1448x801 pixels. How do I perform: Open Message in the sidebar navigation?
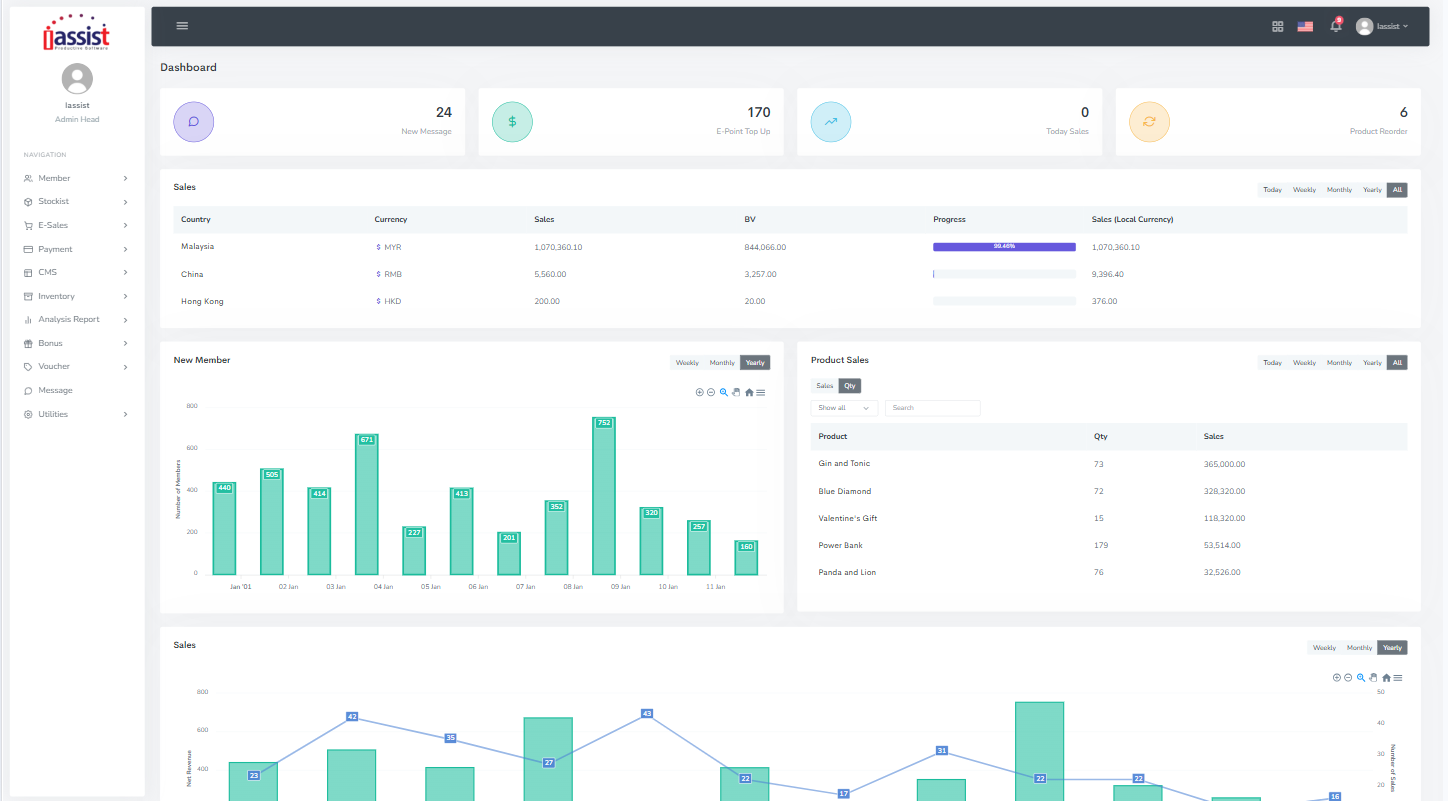[x=55, y=390]
